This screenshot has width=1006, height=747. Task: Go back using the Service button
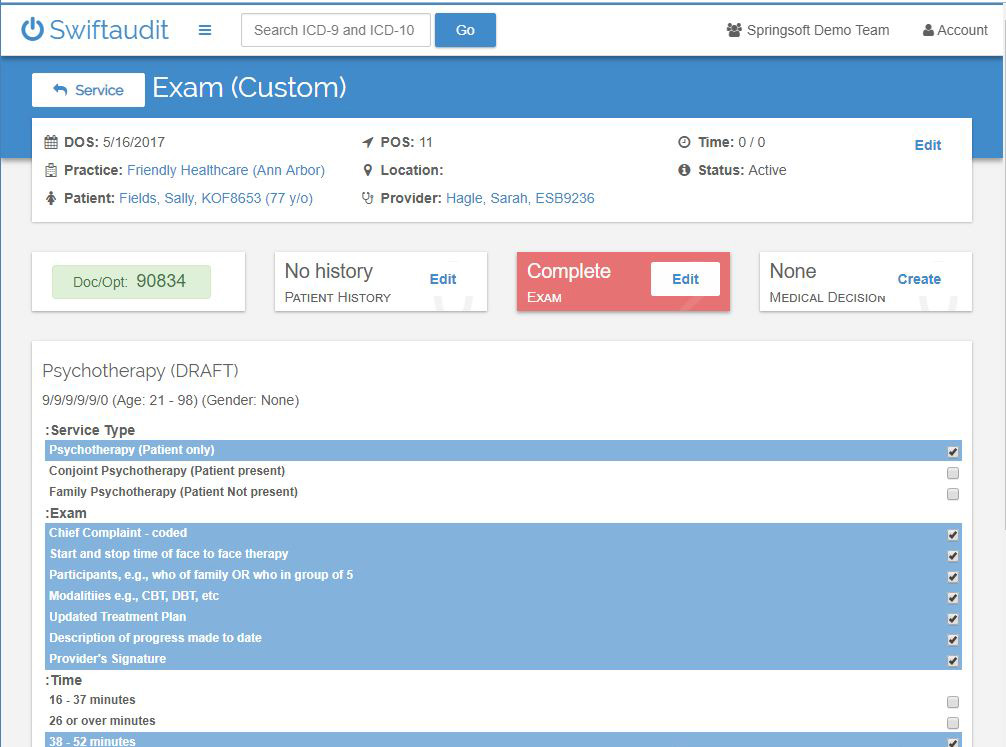tap(88, 90)
